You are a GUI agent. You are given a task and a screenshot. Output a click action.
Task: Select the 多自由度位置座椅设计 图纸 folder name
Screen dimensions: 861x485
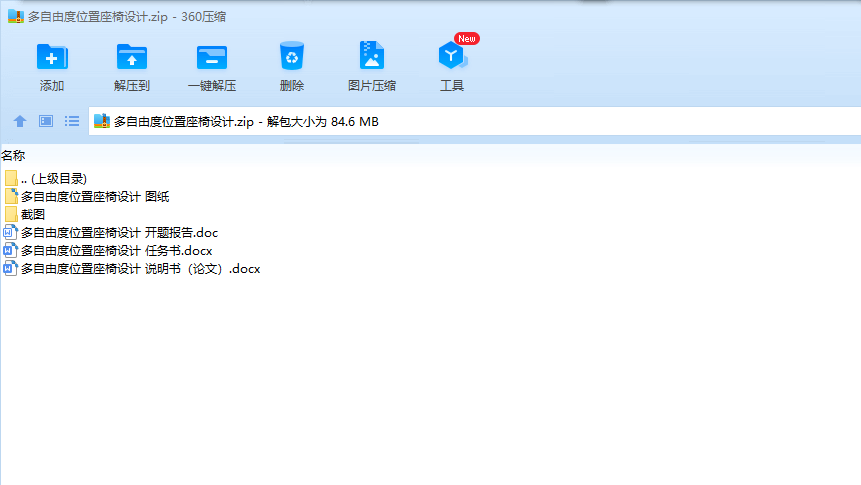tap(95, 197)
